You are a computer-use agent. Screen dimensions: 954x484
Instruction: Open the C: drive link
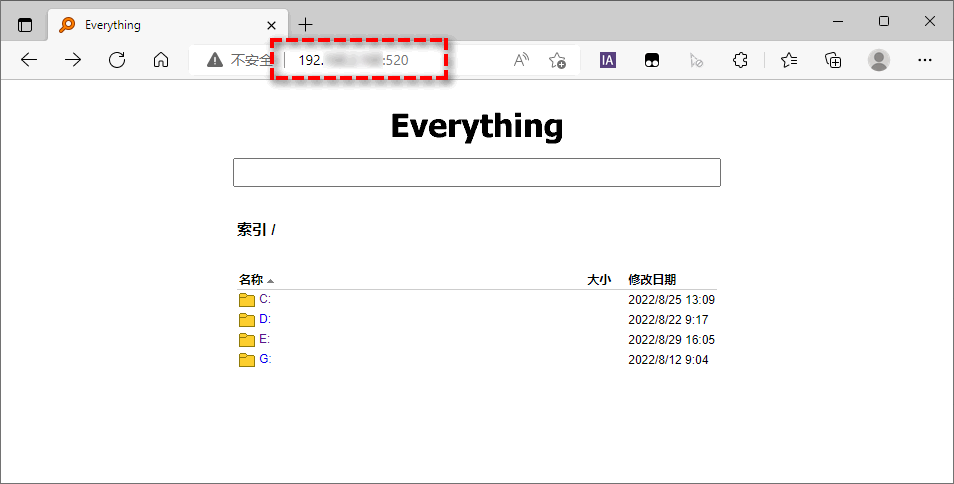(x=265, y=299)
